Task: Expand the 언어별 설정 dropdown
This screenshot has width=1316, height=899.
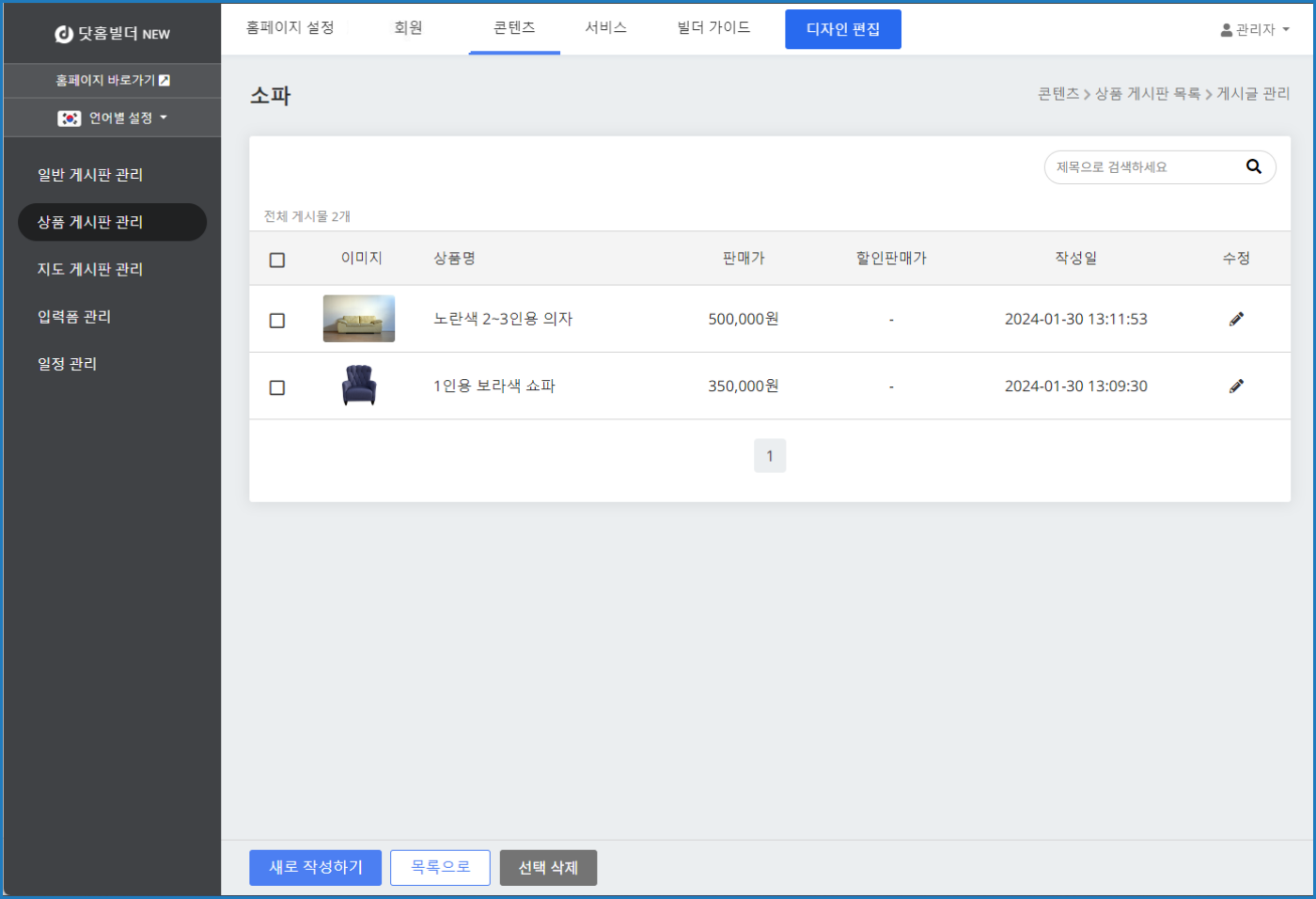Action: coord(163,118)
